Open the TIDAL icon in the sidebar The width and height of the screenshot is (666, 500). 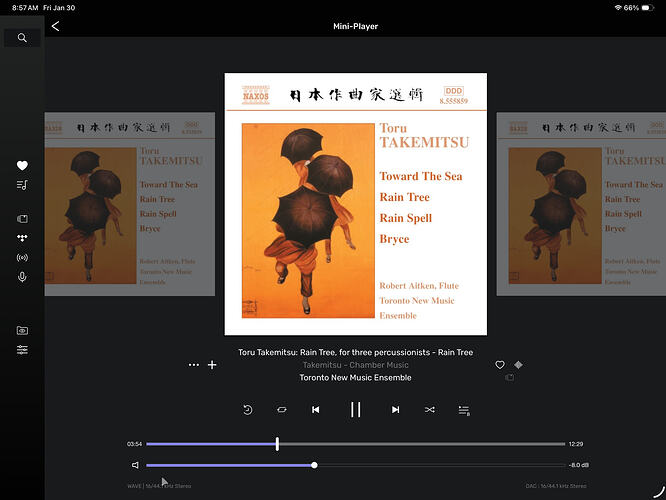click(x=22, y=238)
